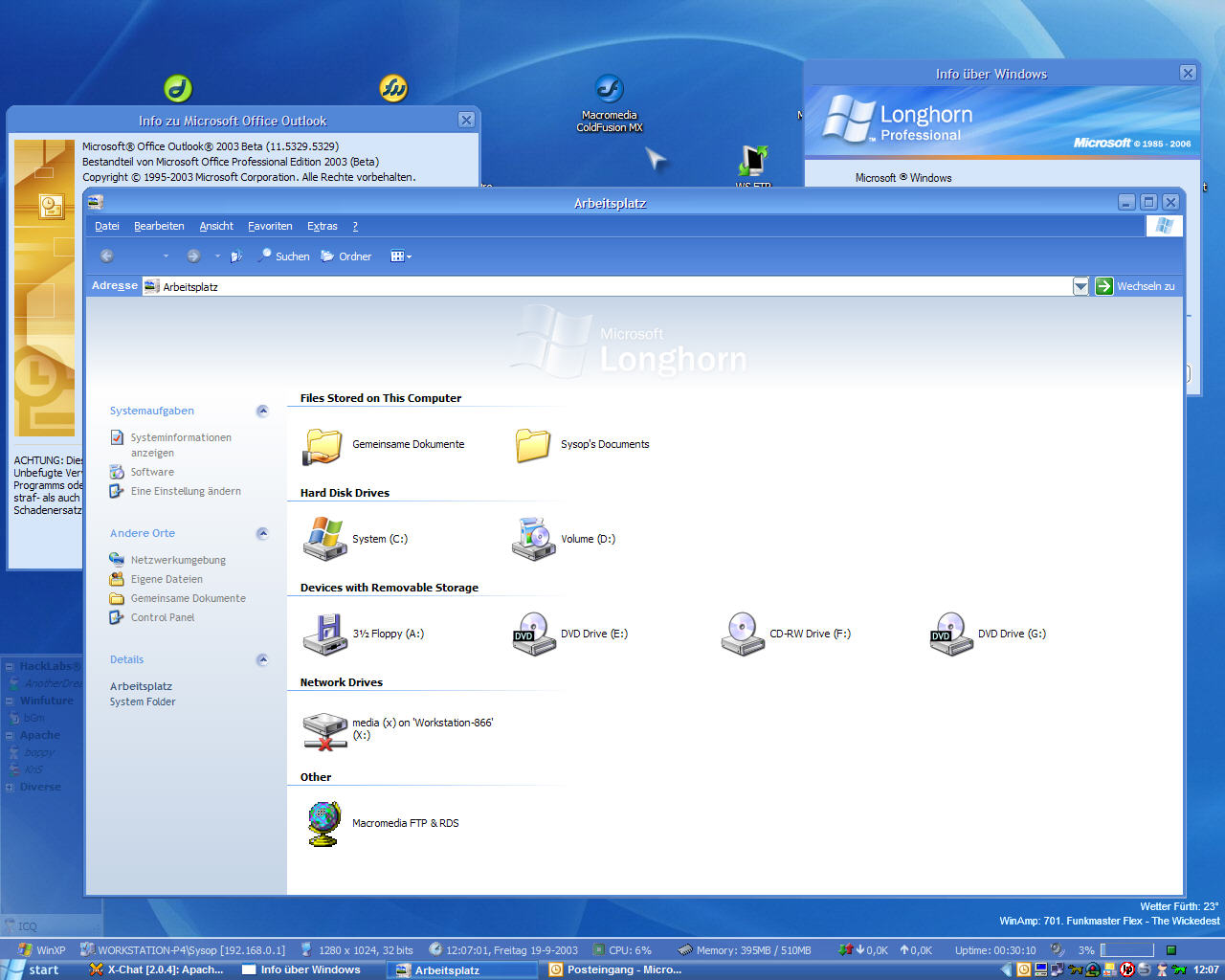Launch Macromedia ColdFusion MX desktop shortcut

(x=610, y=90)
